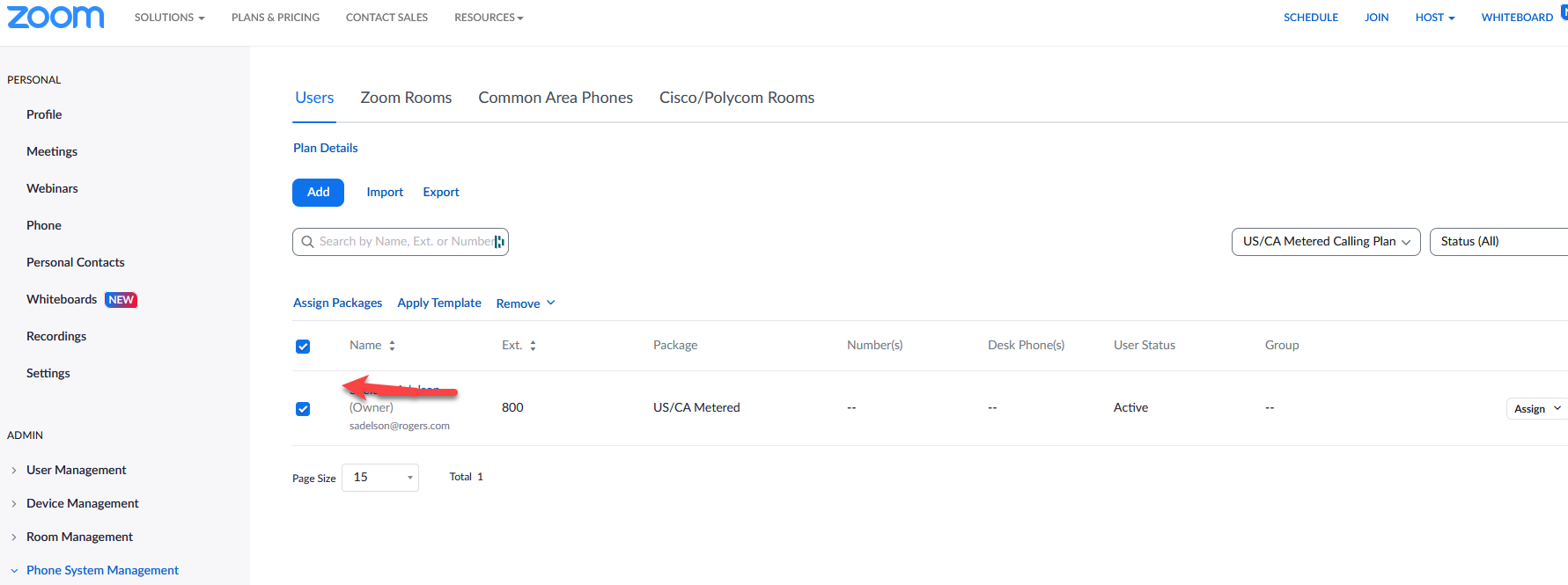Image resolution: width=1568 pixels, height=585 pixels.
Task: Open Webinars in the sidebar
Action: (52, 189)
